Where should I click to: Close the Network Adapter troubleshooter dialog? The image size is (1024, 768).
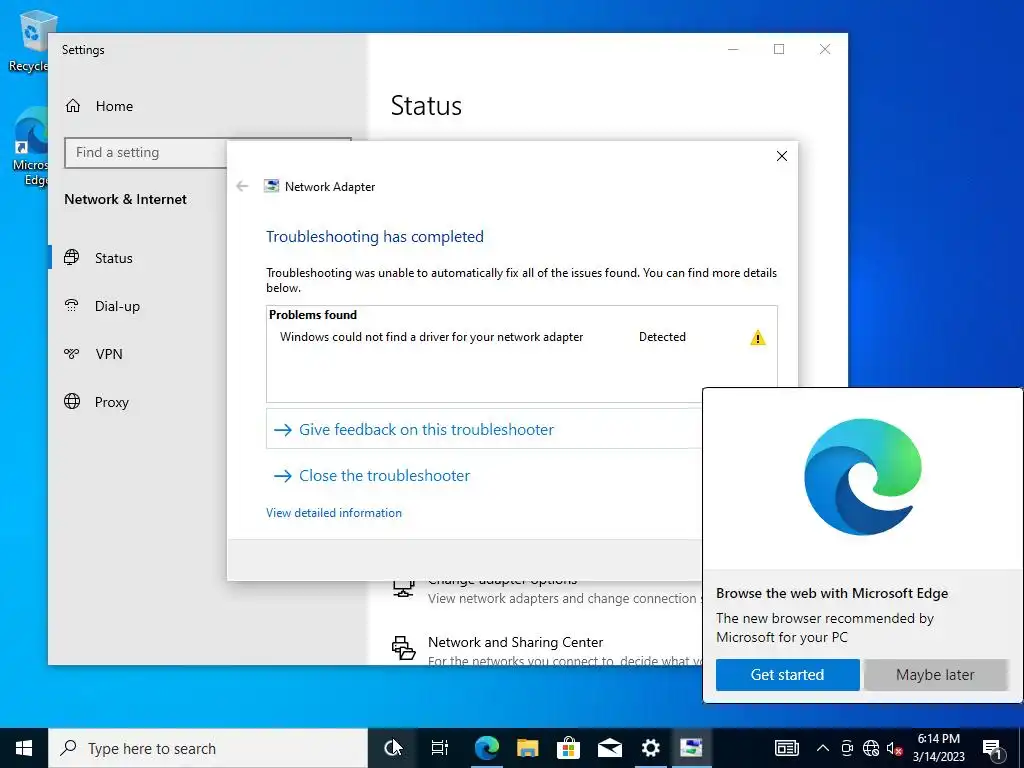pyautogui.click(x=782, y=155)
